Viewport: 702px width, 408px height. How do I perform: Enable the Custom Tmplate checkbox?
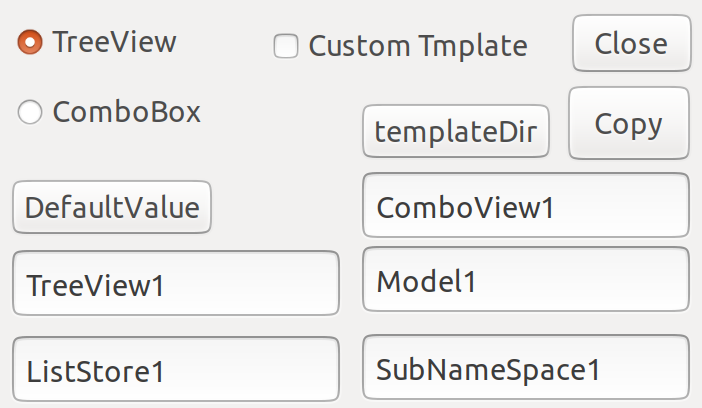(287, 46)
